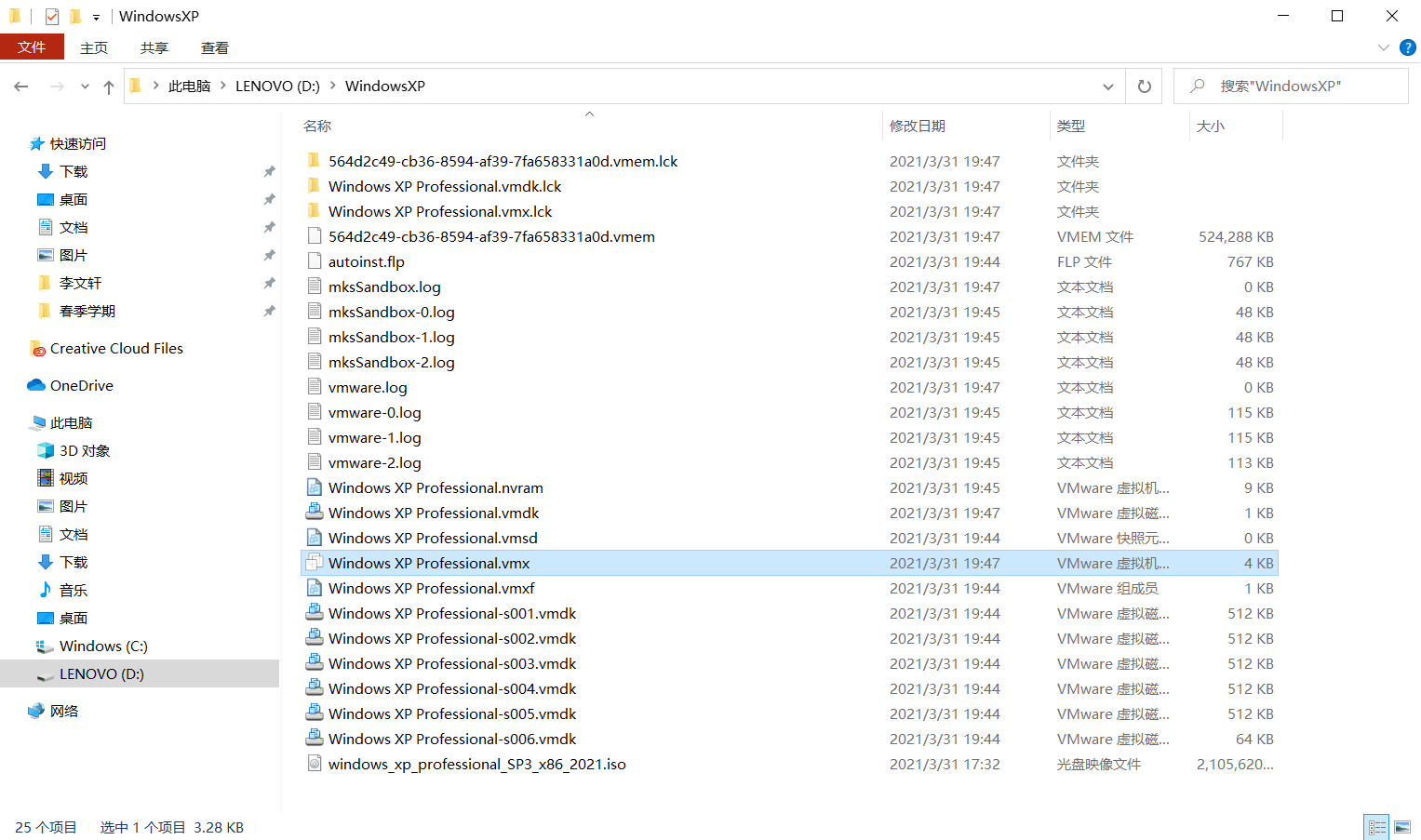Select 视频 in navigation pane
The width and height of the screenshot is (1421, 840).
pos(74,479)
